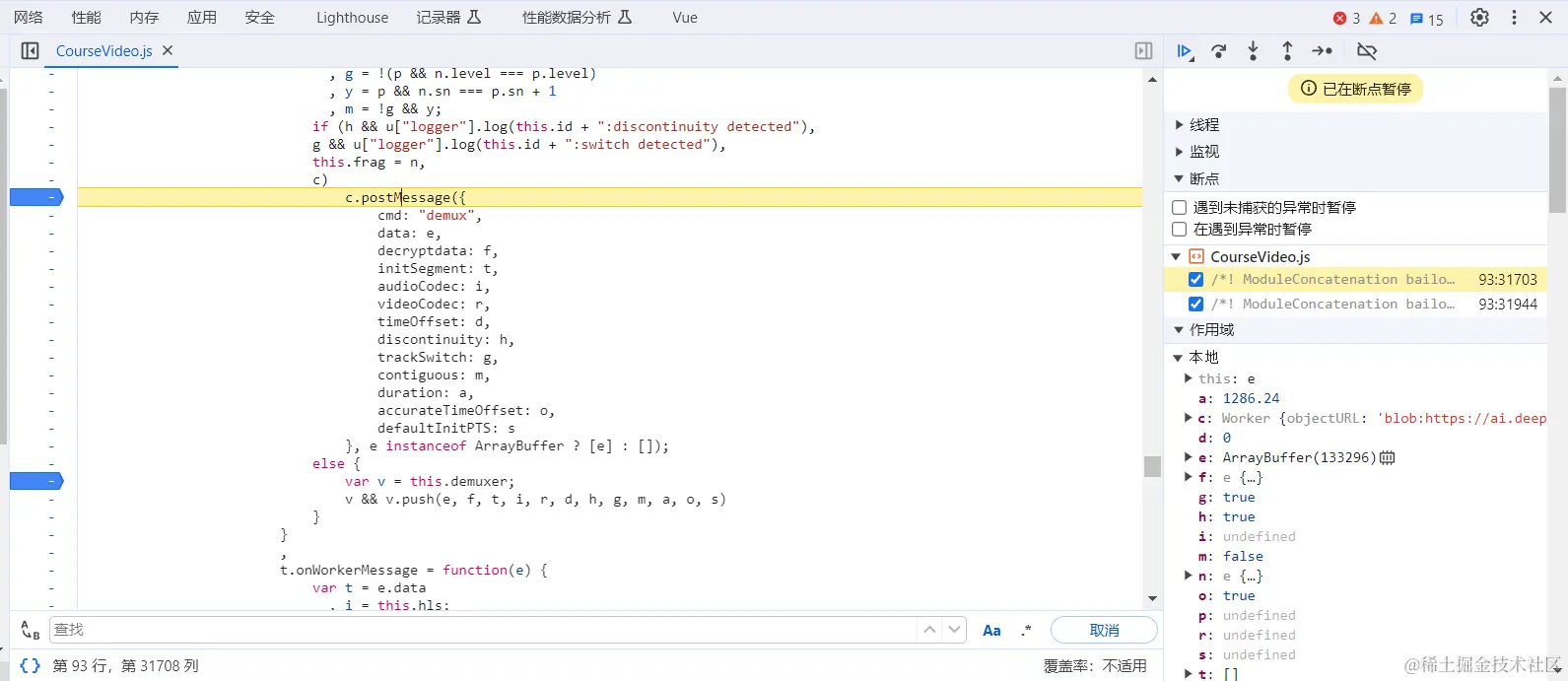Expand the n: e variable
This screenshot has width=1568, height=681.
click(1189, 576)
